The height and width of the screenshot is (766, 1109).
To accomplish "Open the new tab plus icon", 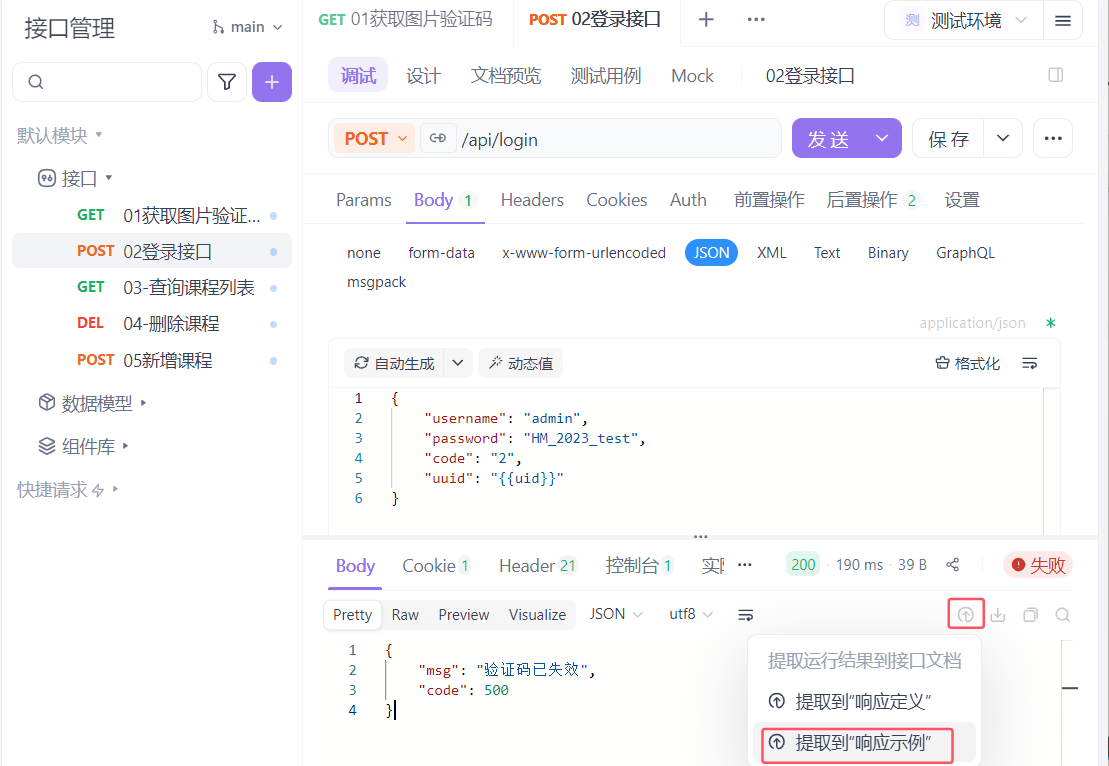I will click(x=706, y=19).
